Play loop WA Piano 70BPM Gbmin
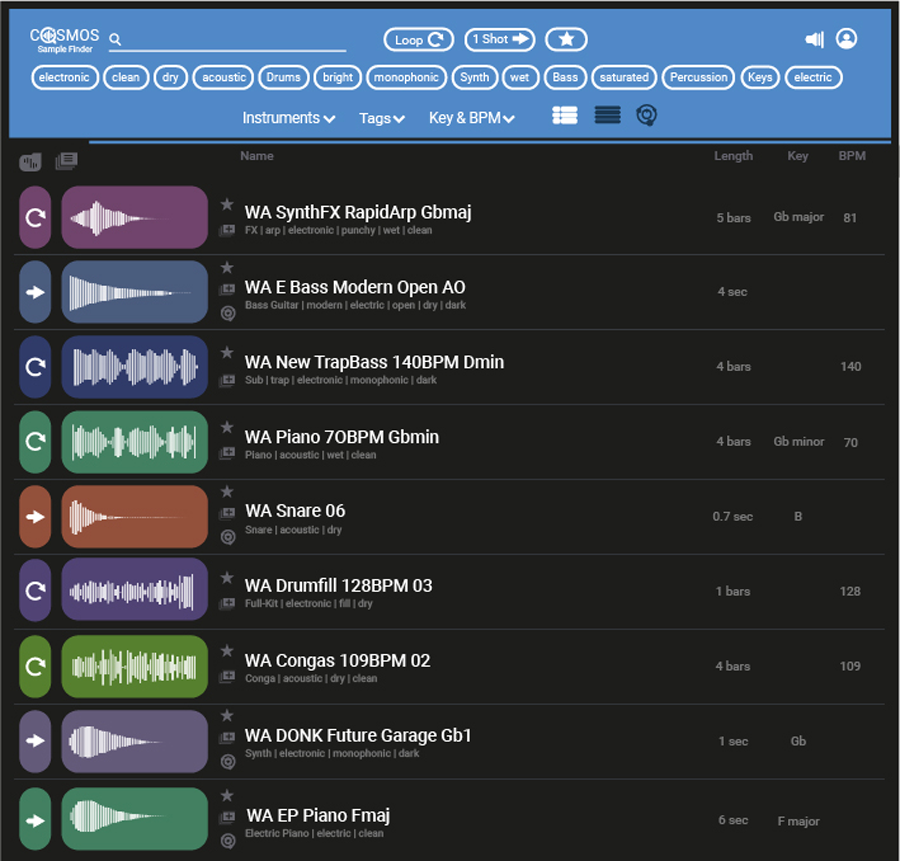This screenshot has width=900, height=861. coord(35,441)
